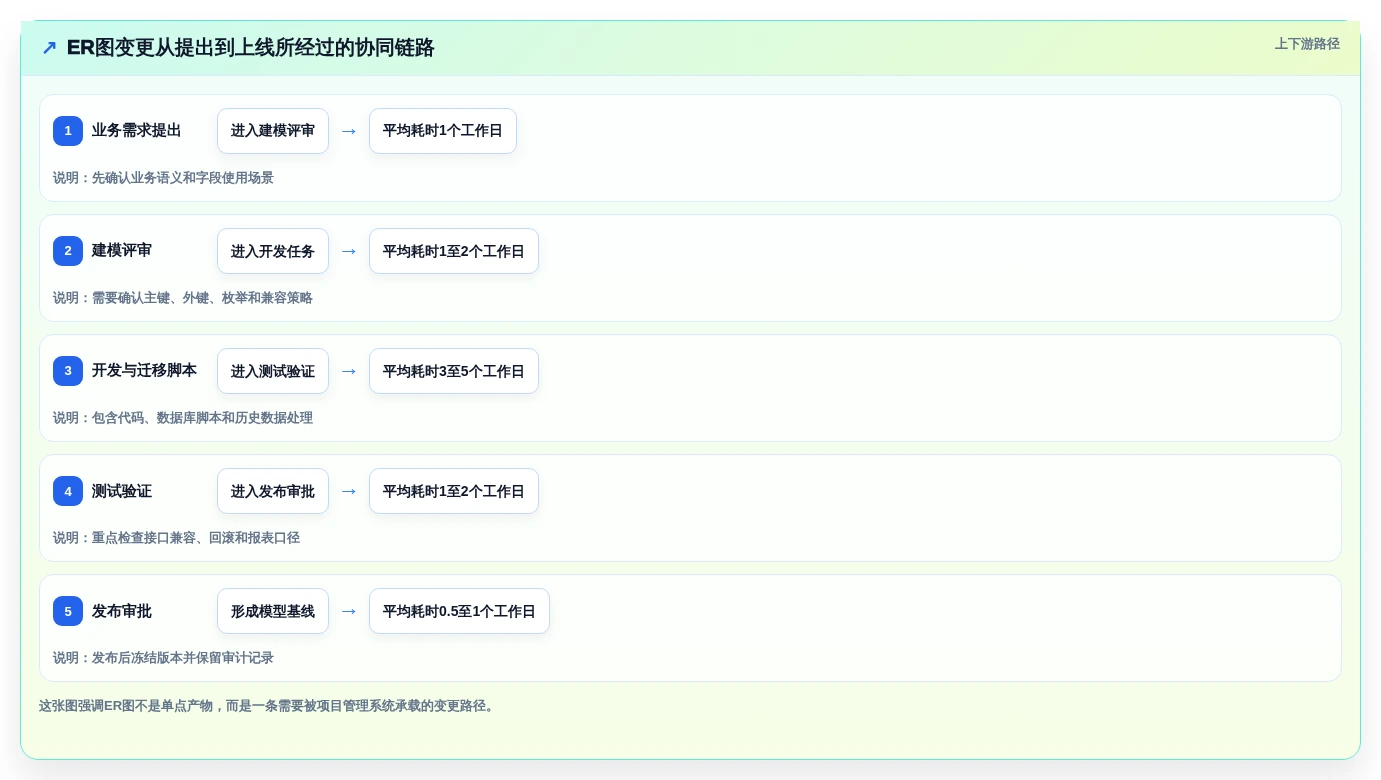Click the arrow after 进入开发任务

coord(349,251)
